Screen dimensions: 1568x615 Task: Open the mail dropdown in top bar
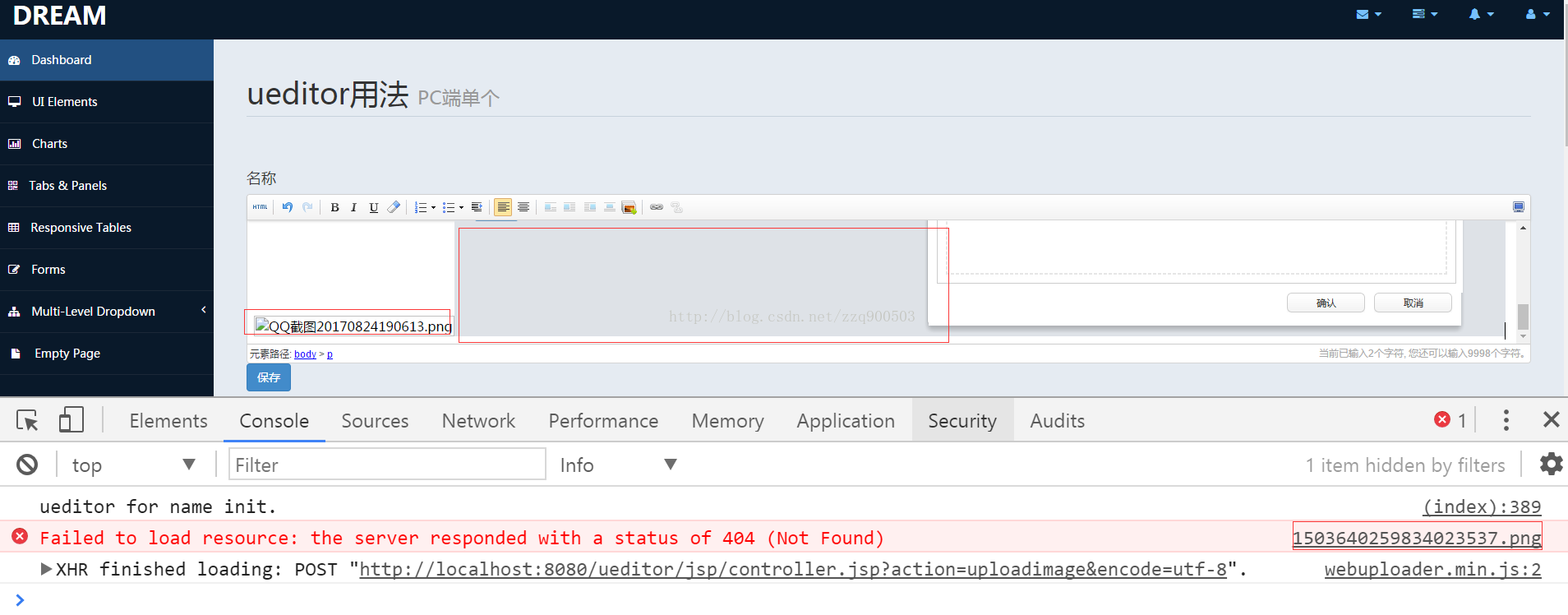pyautogui.click(x=1368, y=14)
